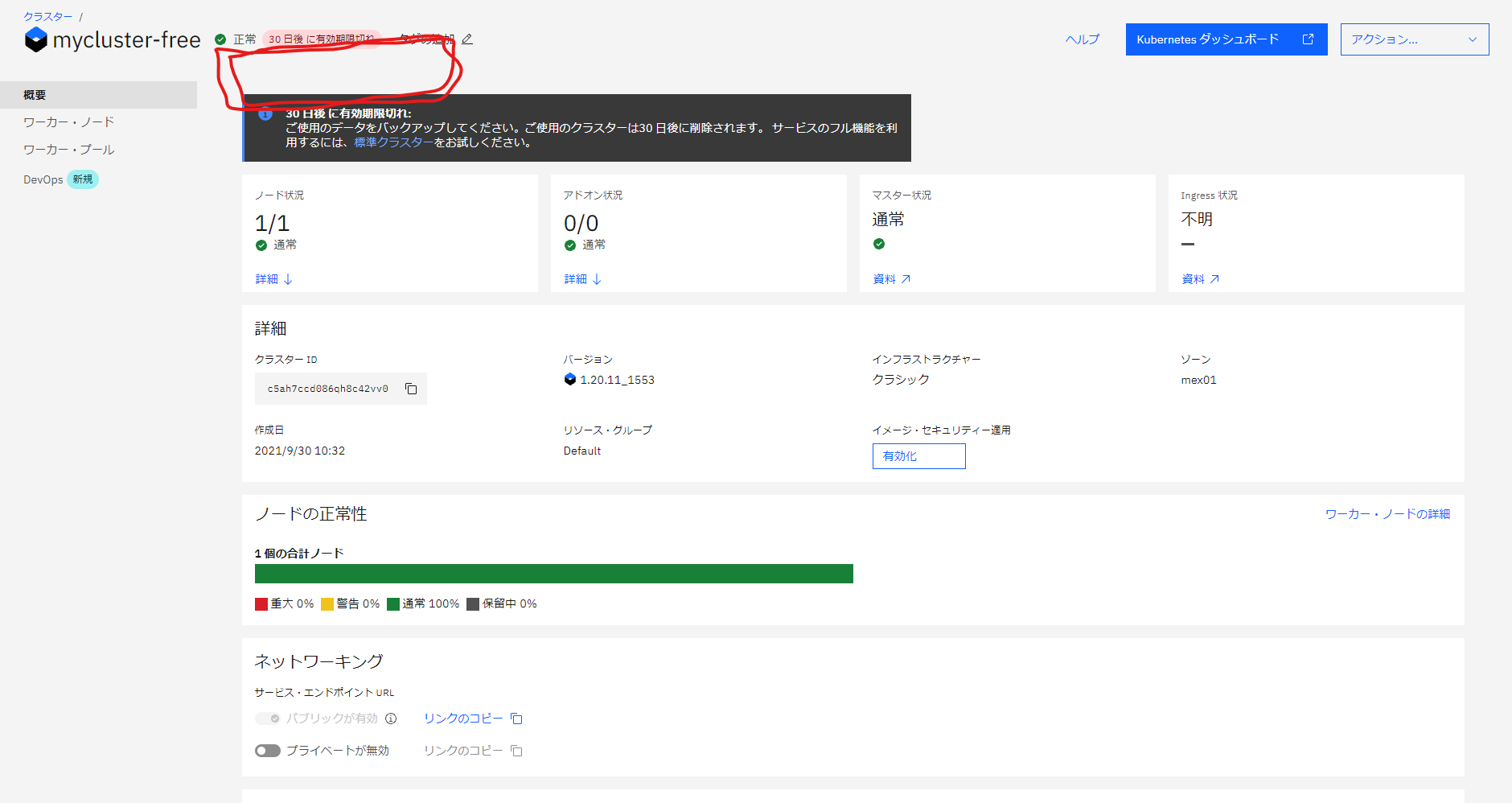Click the mycluster-free cluster hexagon icon
This screenshot has width=1512, height=803.
click(36, 39)
